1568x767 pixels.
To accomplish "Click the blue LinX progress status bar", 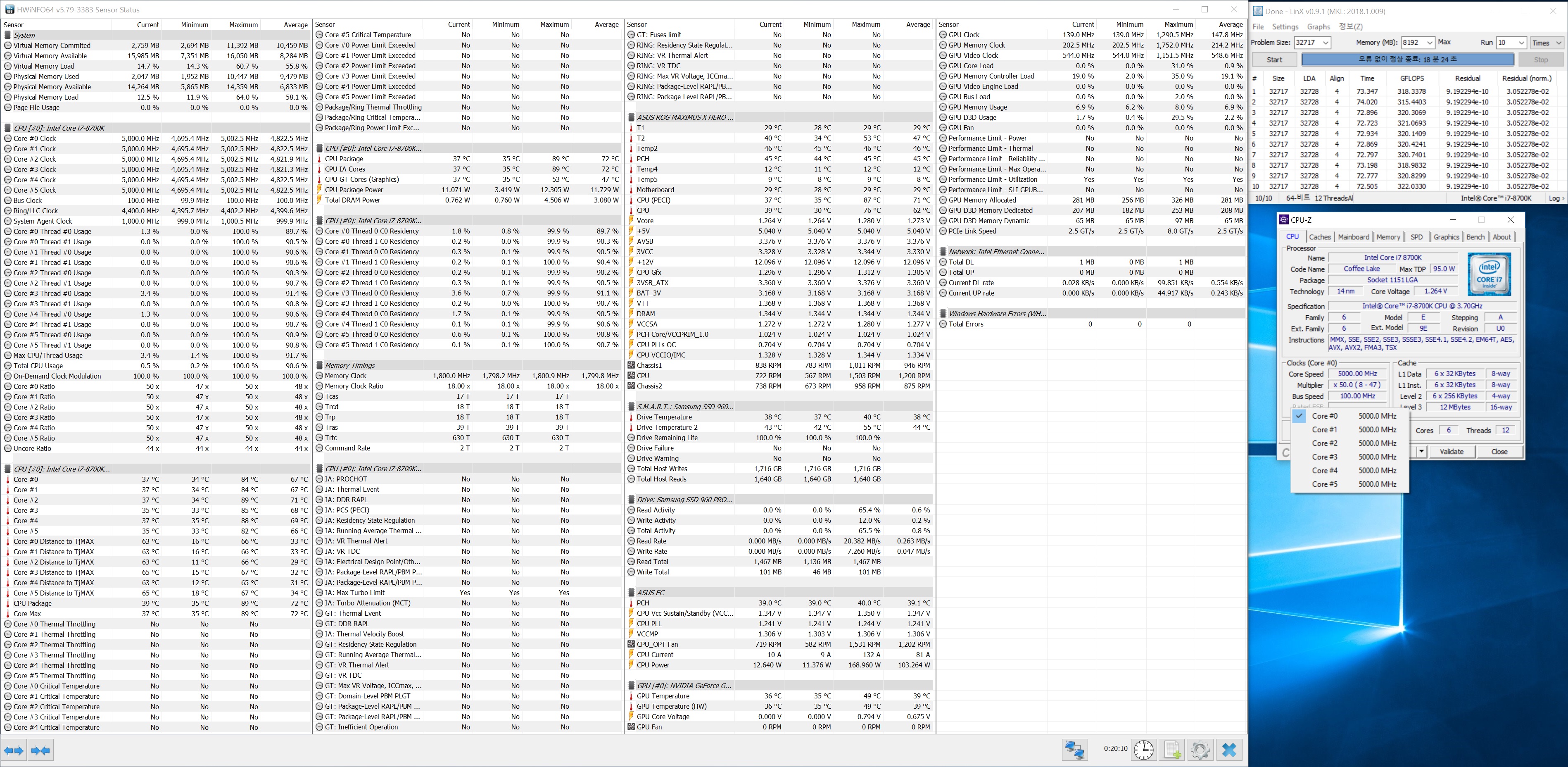I will [1407, 60].
